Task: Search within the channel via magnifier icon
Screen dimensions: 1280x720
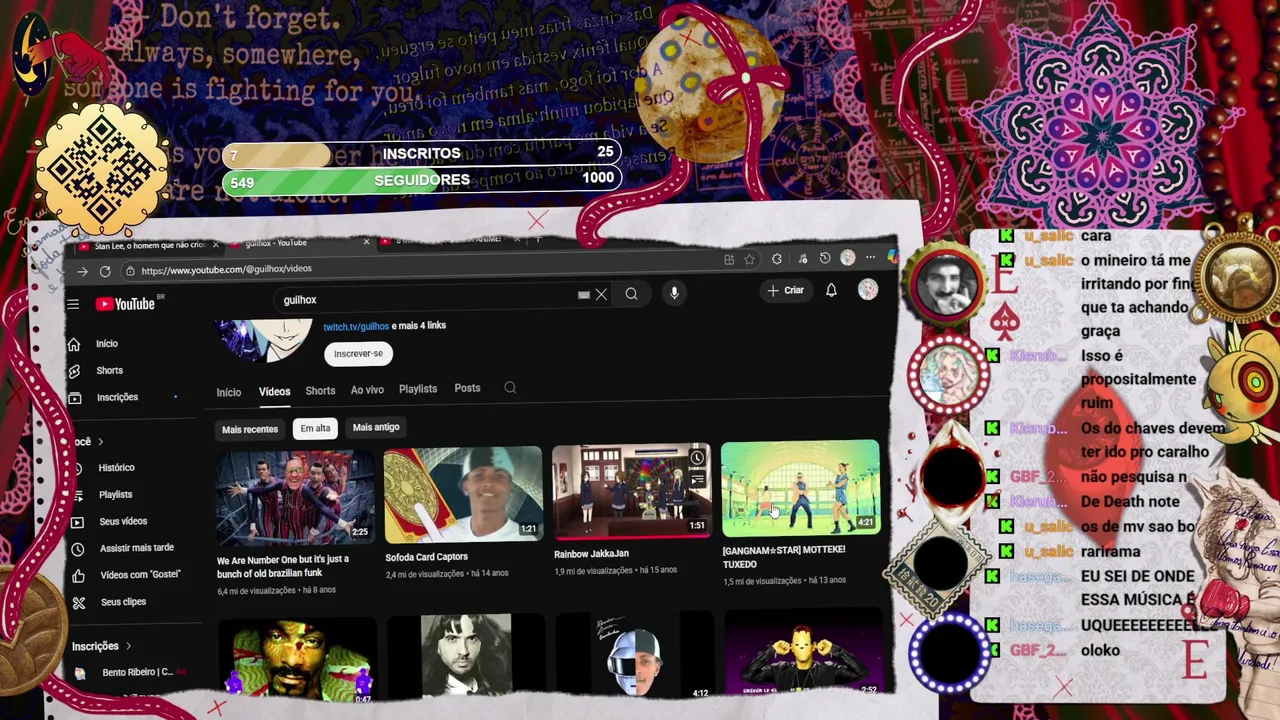Action: (510, 388)
